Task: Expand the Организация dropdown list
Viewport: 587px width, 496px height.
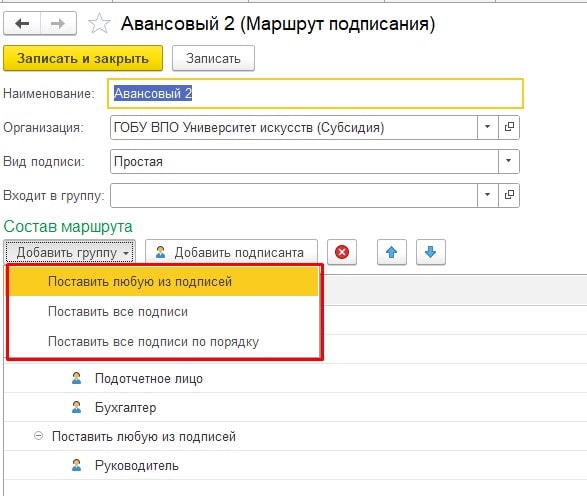Action: tap(487, 127)
